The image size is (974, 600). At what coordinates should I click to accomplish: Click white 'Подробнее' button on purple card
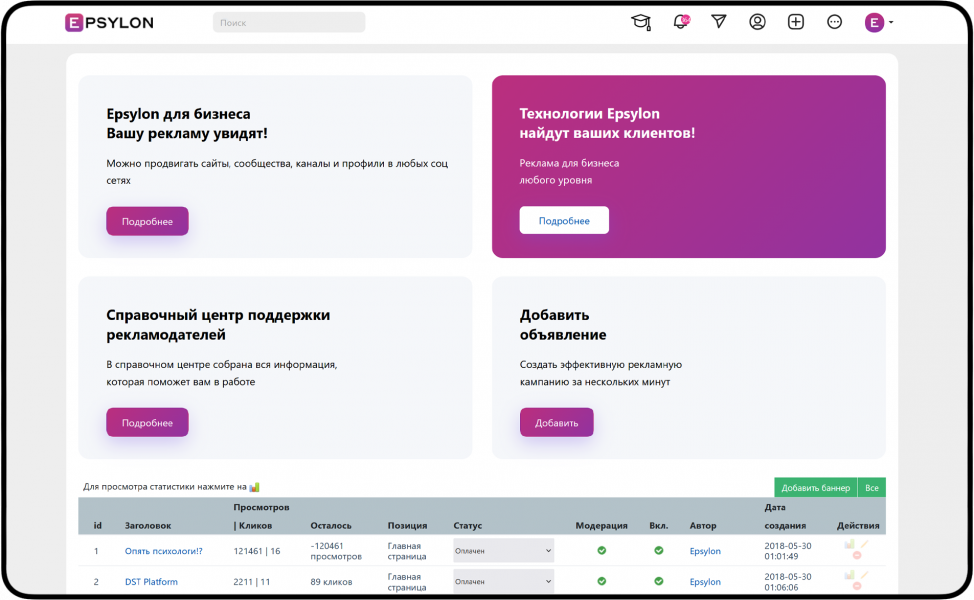click(x=564, y=220)
